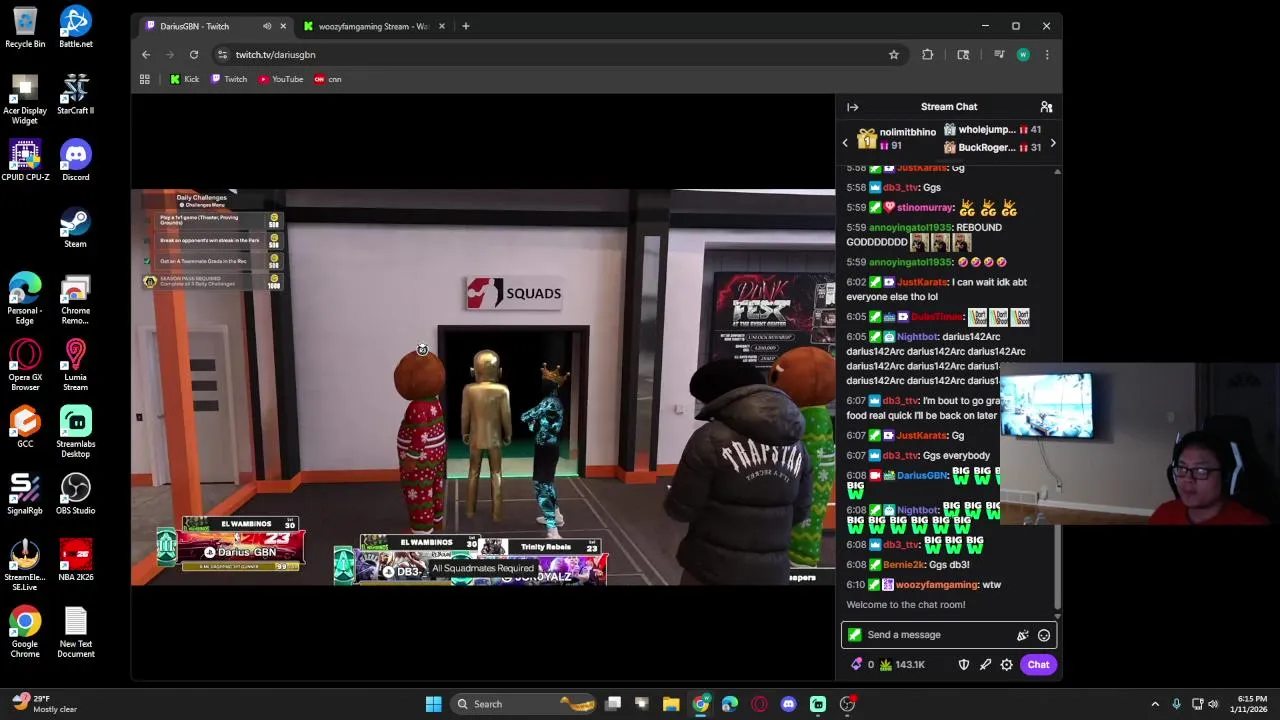Open the wholejump gifter entry

tap(992, 130)
